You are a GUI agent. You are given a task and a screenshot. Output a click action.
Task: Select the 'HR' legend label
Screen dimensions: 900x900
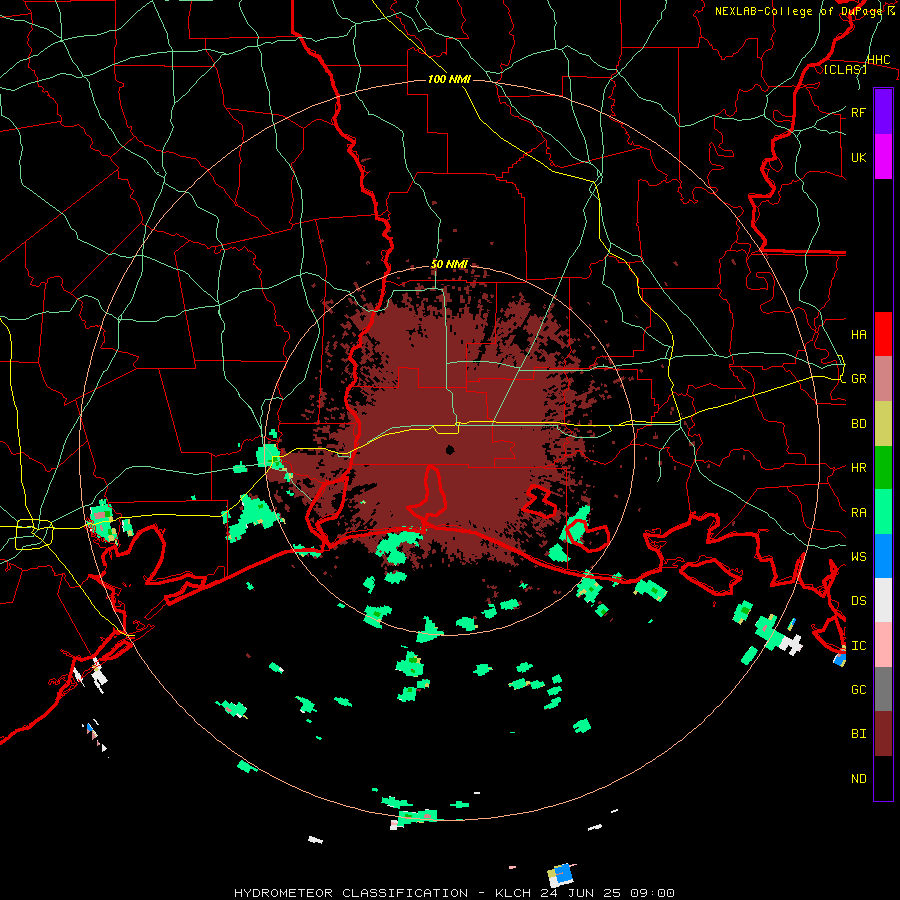coord(858,468)
